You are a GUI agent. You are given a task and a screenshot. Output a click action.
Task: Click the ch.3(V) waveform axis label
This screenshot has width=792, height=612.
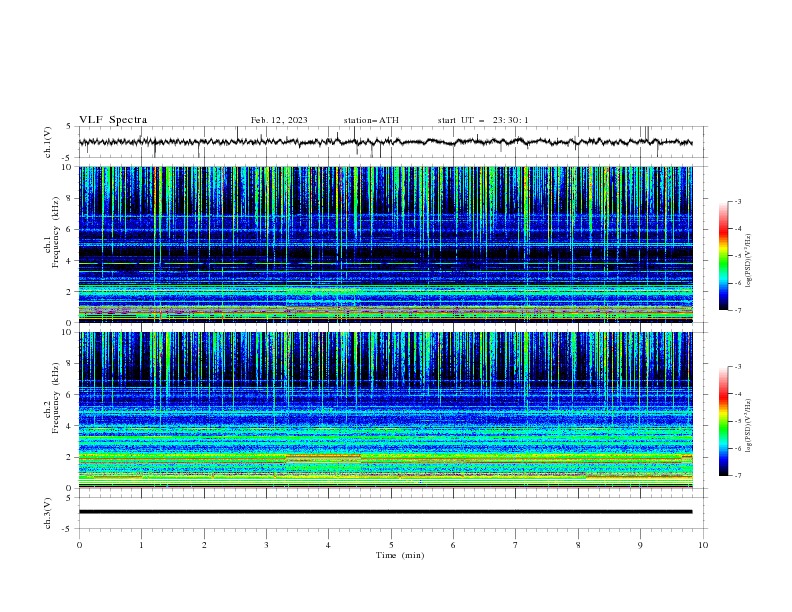48,513
